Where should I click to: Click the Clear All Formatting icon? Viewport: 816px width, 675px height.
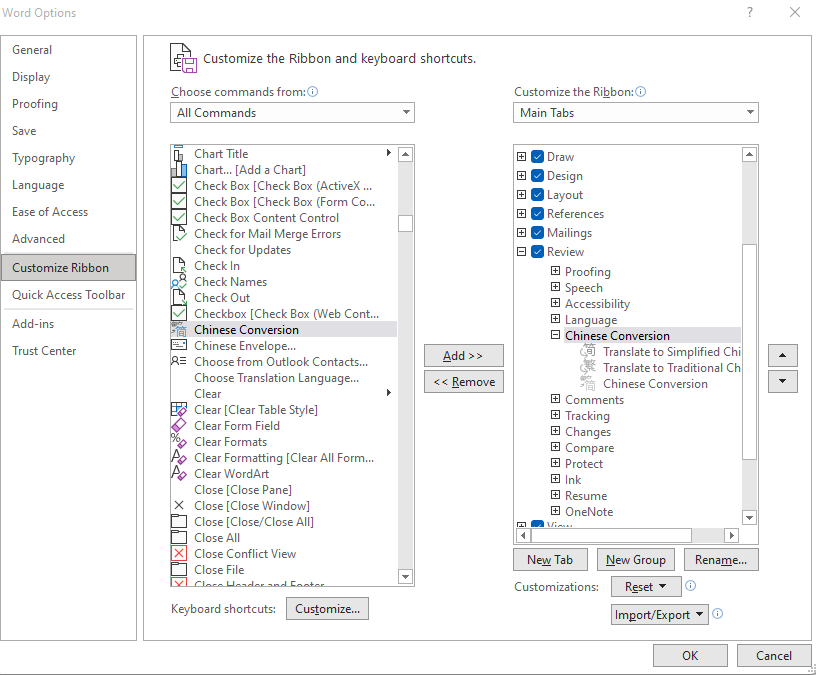click(x=179, y=458)
